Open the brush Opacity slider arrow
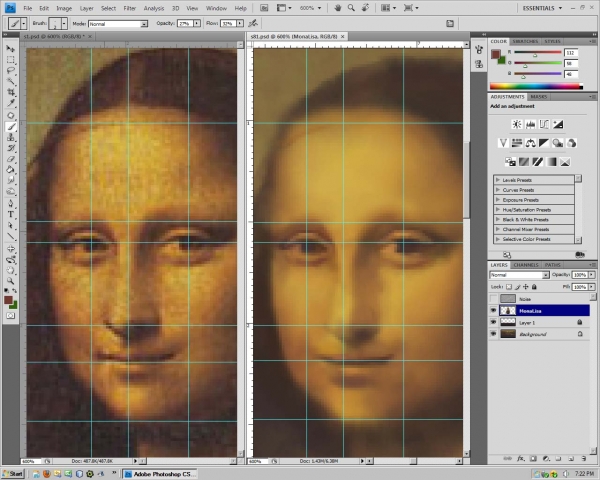The image size is (600, 480). [x=197, y=24]
